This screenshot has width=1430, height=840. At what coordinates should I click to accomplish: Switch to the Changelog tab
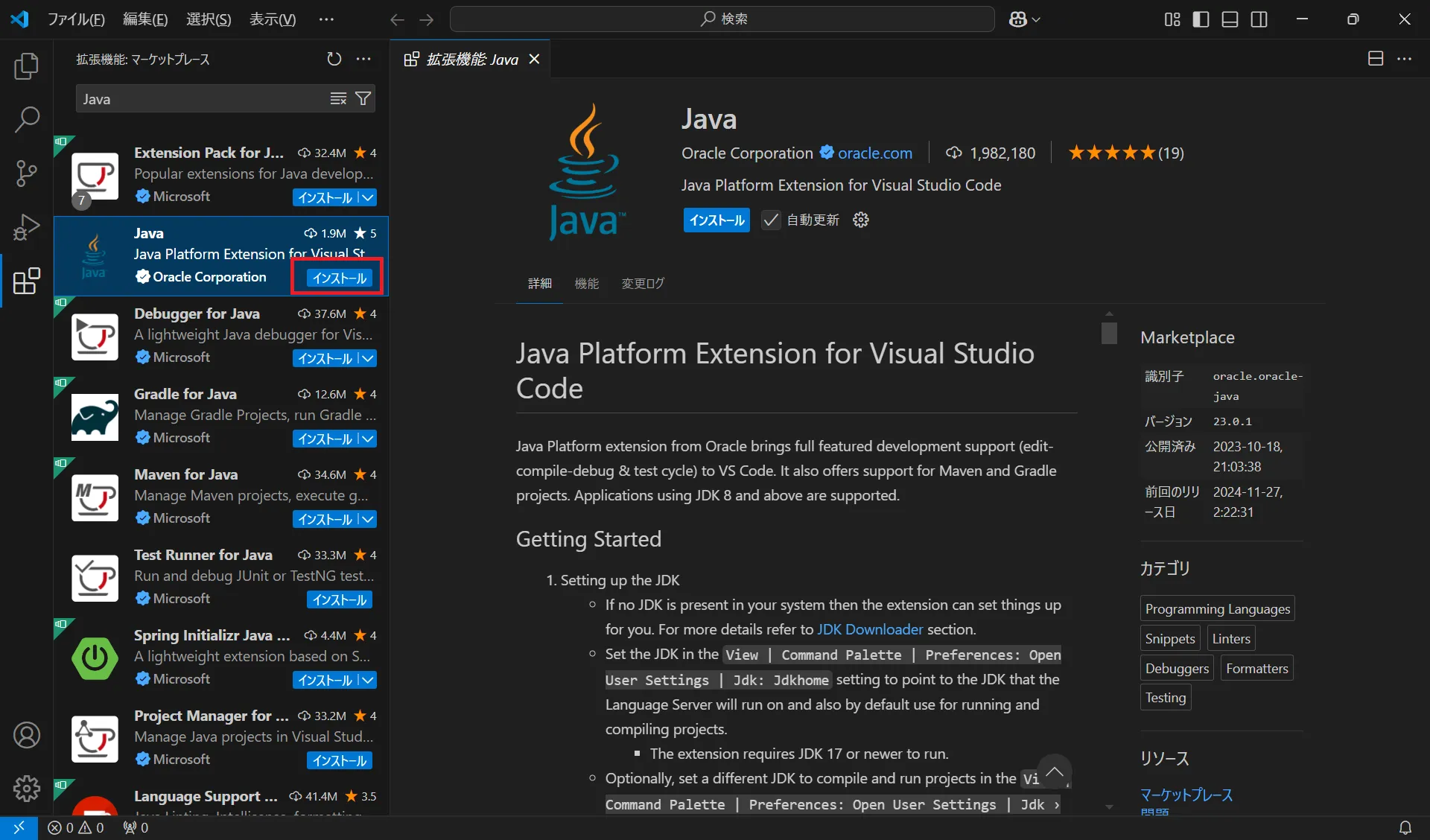[643, 283]
